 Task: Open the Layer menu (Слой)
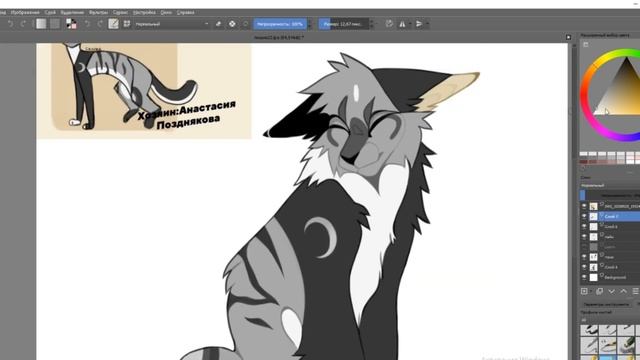click(x=50, y=13)
